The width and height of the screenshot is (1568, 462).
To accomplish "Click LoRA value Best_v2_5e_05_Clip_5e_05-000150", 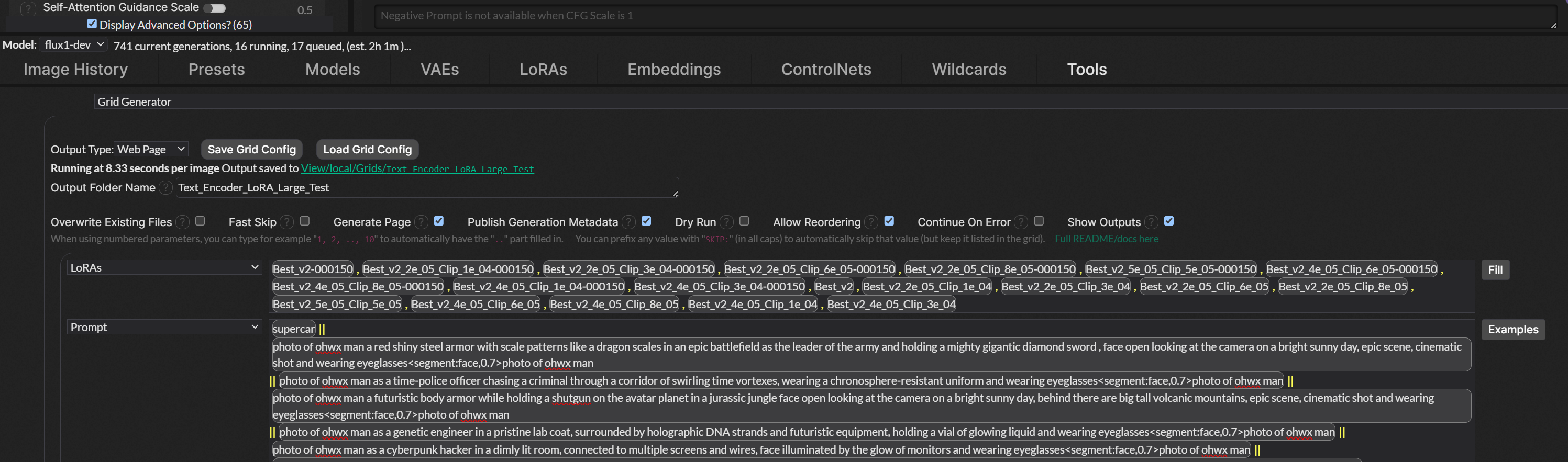I will click(x=1171, y=269).
